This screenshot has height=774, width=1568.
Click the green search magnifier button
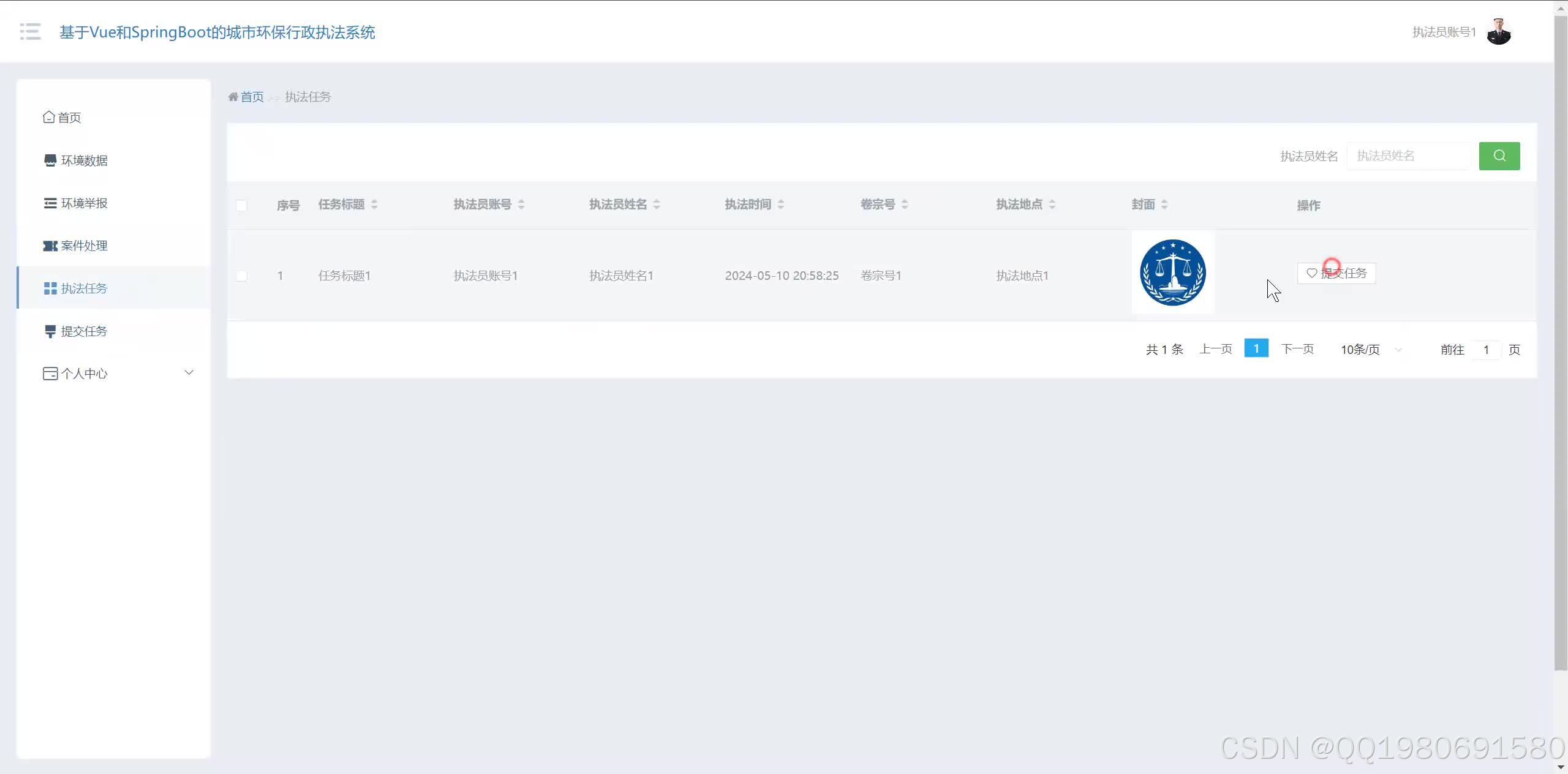(x=1499, y=156)
